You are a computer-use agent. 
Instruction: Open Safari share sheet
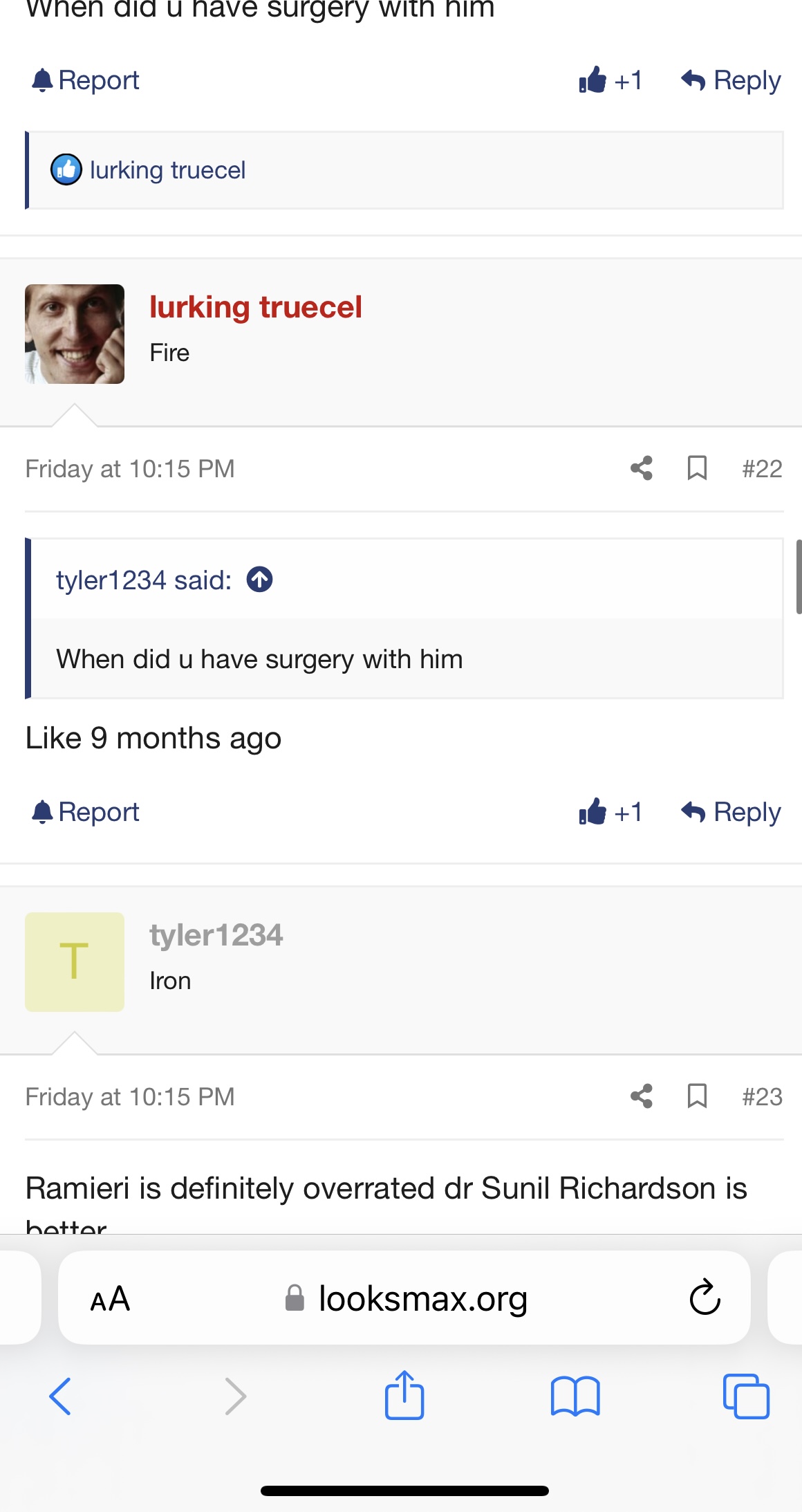(404, 1396)
